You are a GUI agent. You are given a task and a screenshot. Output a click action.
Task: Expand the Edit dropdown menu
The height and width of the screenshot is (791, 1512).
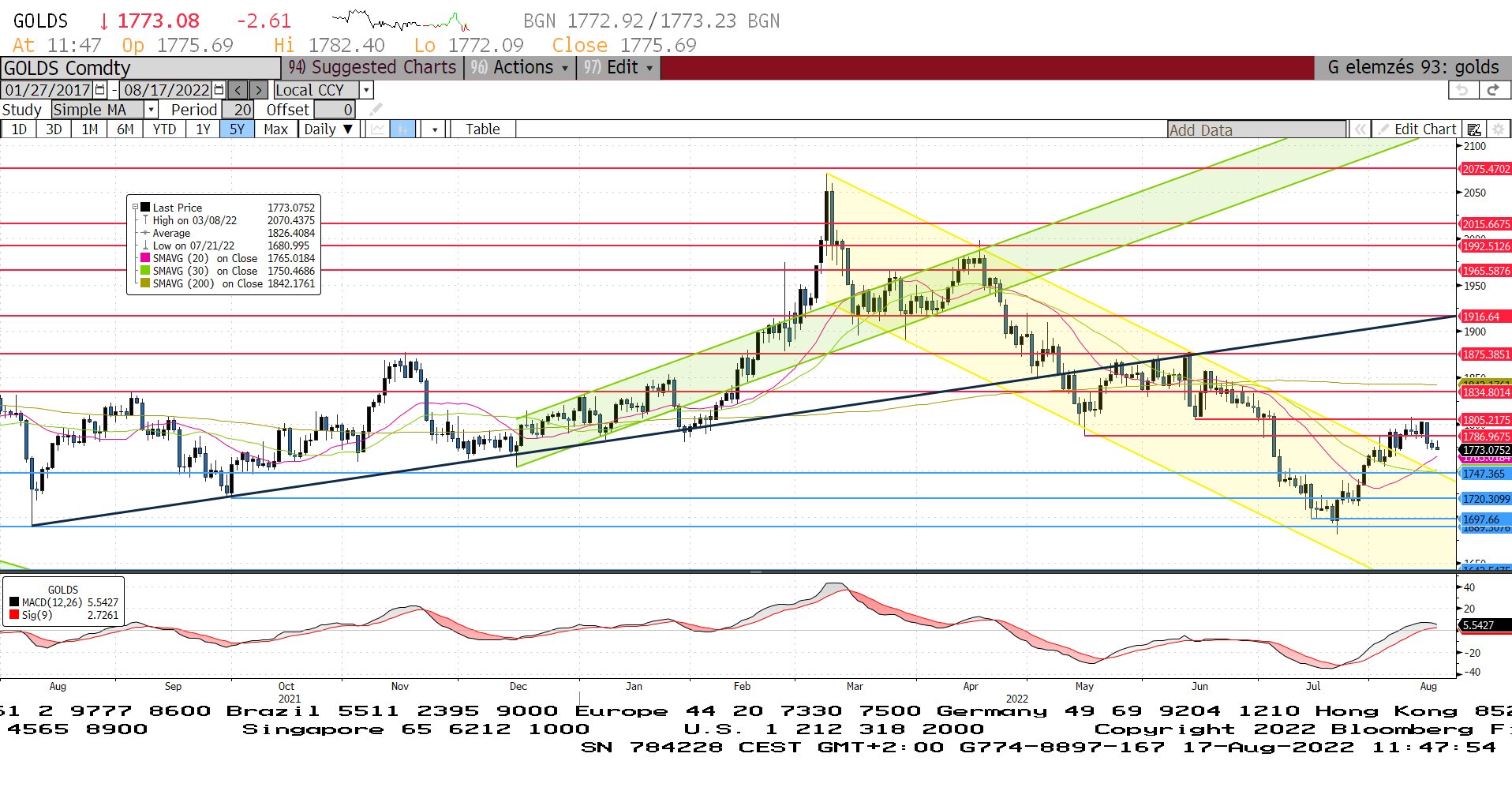[x=618, y=67]
